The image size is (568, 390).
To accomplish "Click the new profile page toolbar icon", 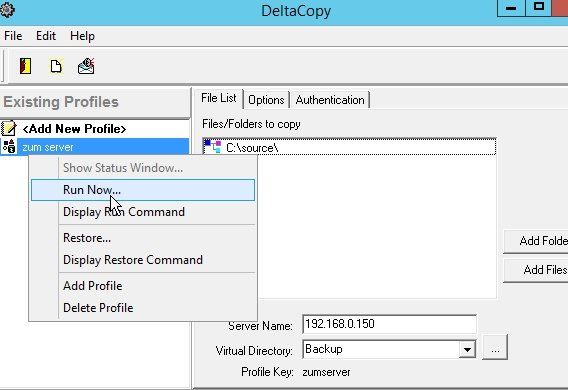I will coord(56,66).
